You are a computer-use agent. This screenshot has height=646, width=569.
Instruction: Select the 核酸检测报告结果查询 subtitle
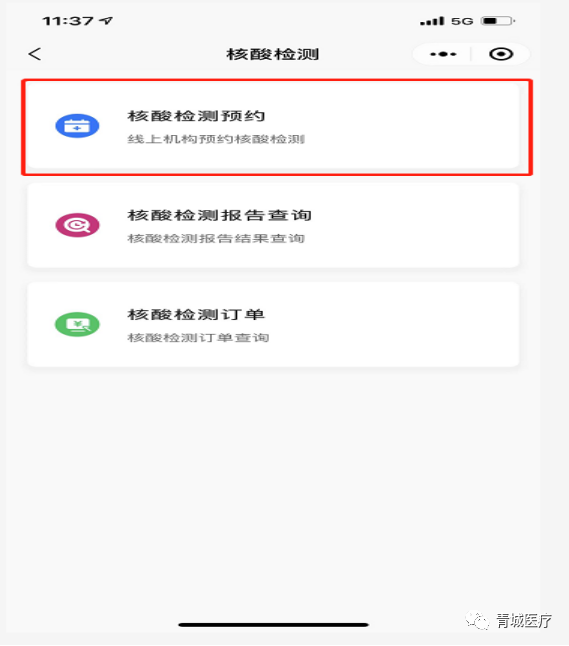[x=216, y=239]
